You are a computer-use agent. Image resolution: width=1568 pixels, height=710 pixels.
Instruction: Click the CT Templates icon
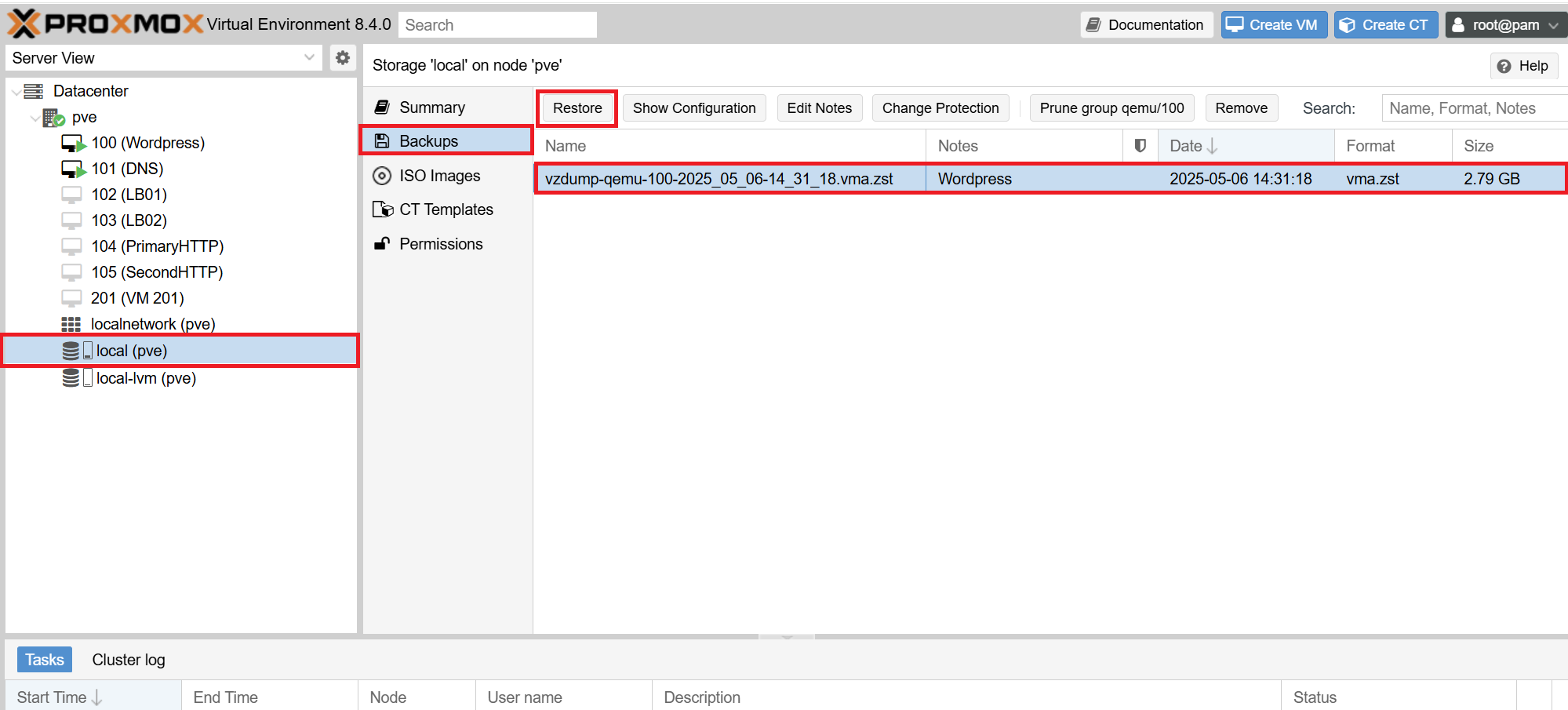(383, 209)
